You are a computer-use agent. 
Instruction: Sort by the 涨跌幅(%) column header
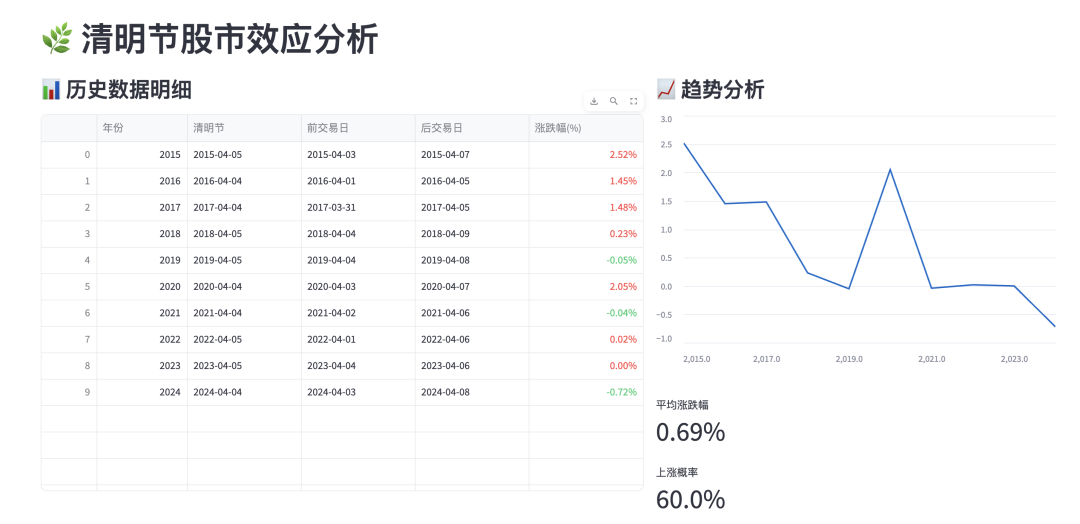click(586, 128)
